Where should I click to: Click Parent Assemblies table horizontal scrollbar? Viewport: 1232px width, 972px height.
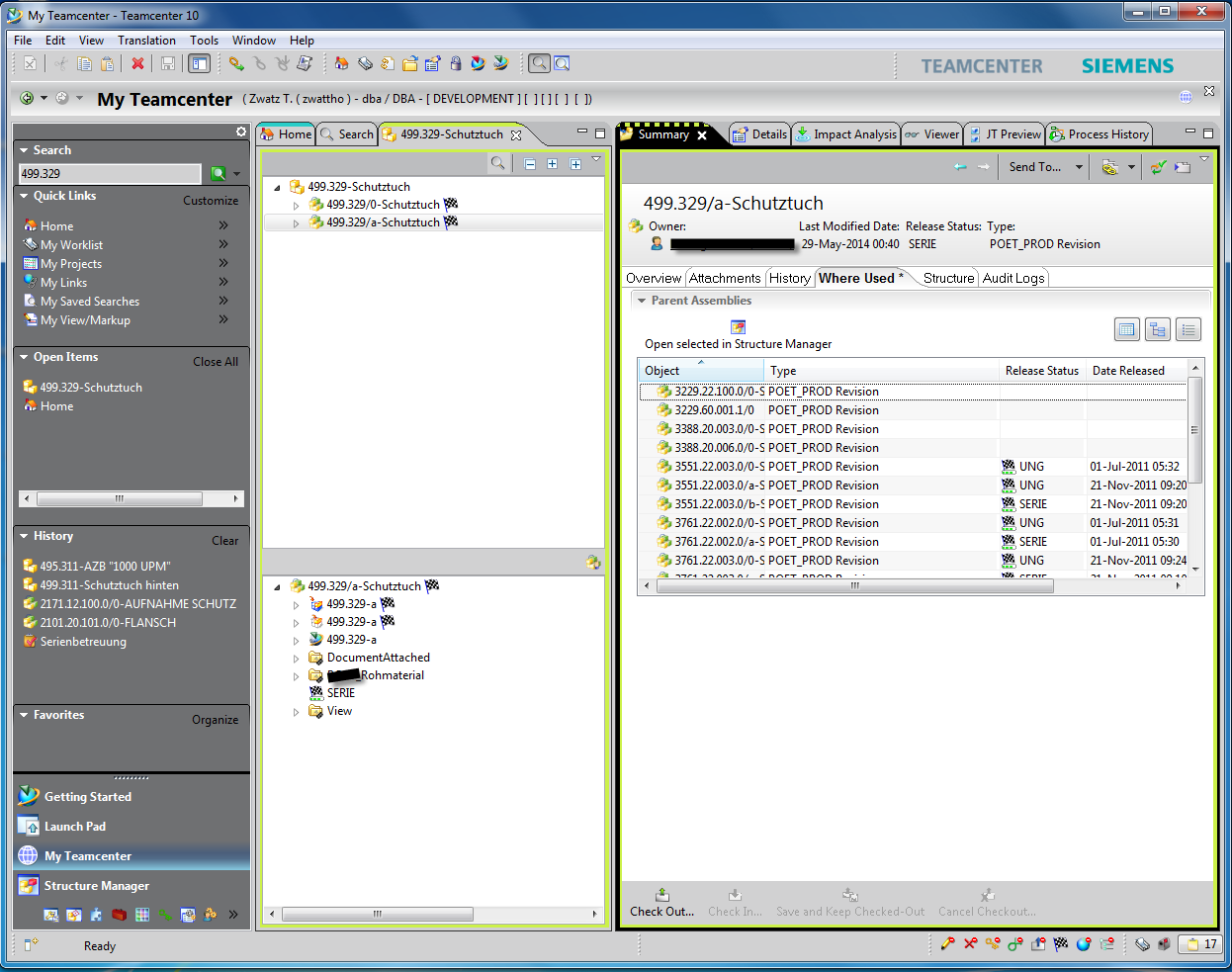[x=855, y=585]
